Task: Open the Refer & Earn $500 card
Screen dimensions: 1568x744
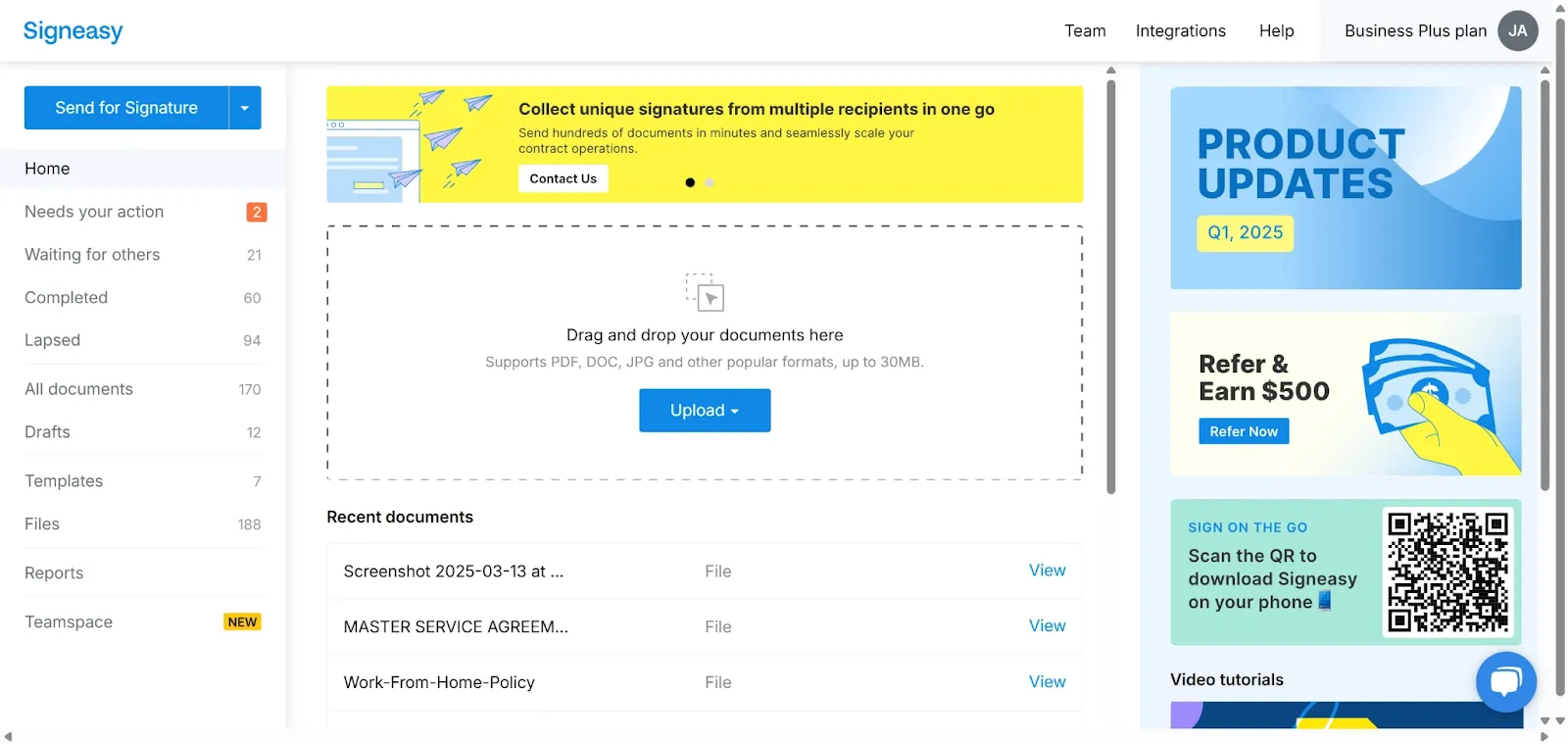Action: point(1346,394)
